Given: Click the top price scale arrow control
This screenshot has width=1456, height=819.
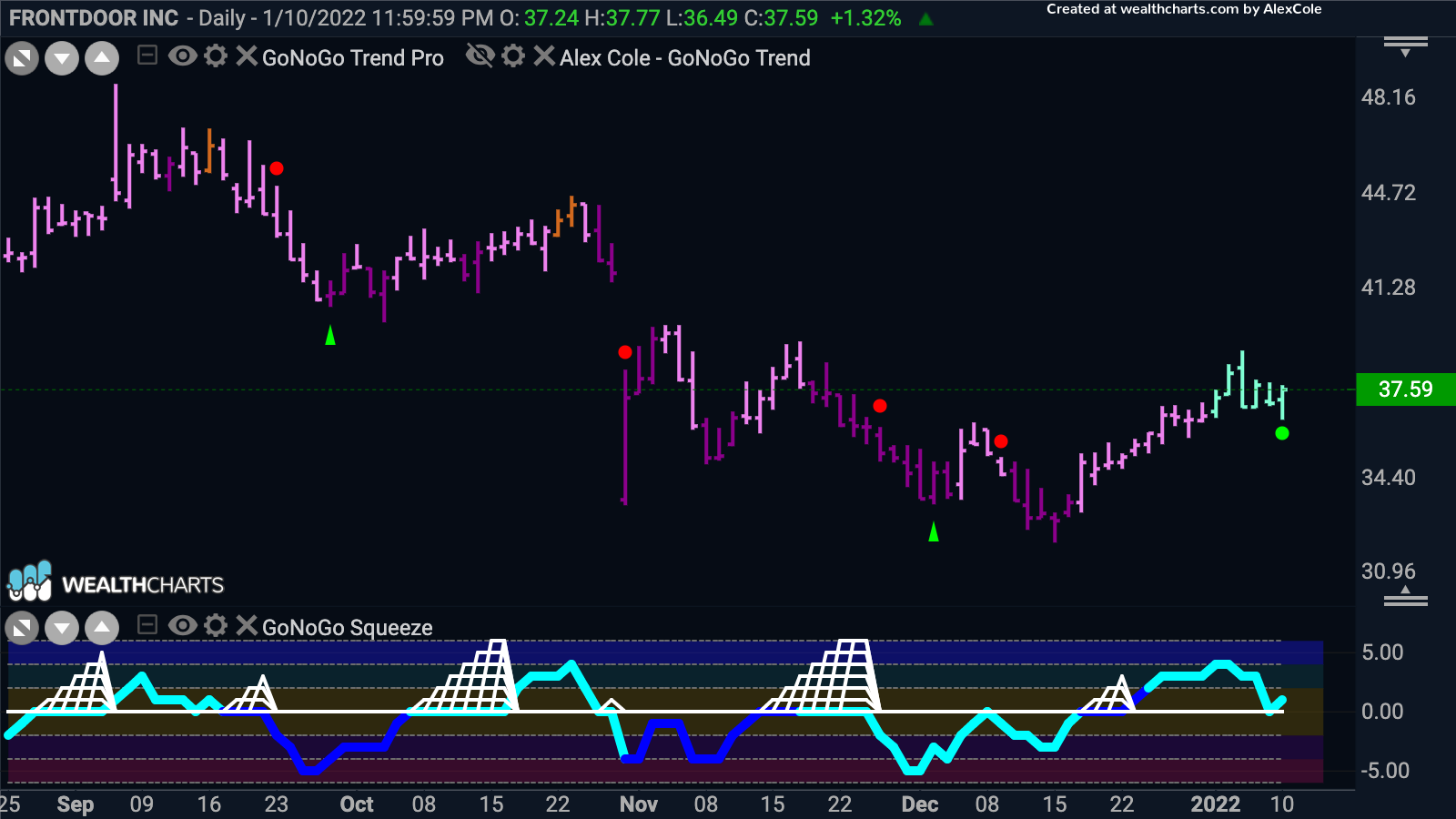Looking at the screenshot, I should pyautogui.click(x=1406, y=47).
